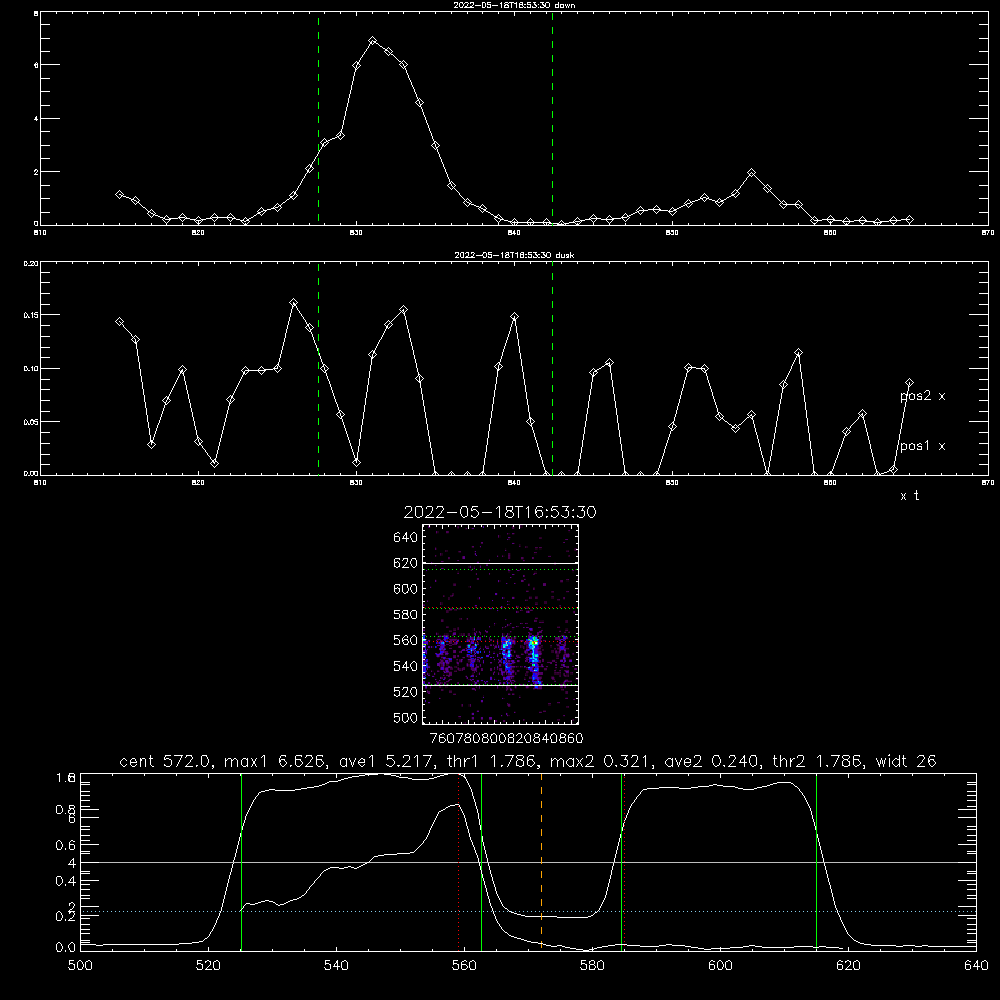Select the 'thr1 1.786' value
This screenshot has width=1000, height=1000.
pos(492,761)
